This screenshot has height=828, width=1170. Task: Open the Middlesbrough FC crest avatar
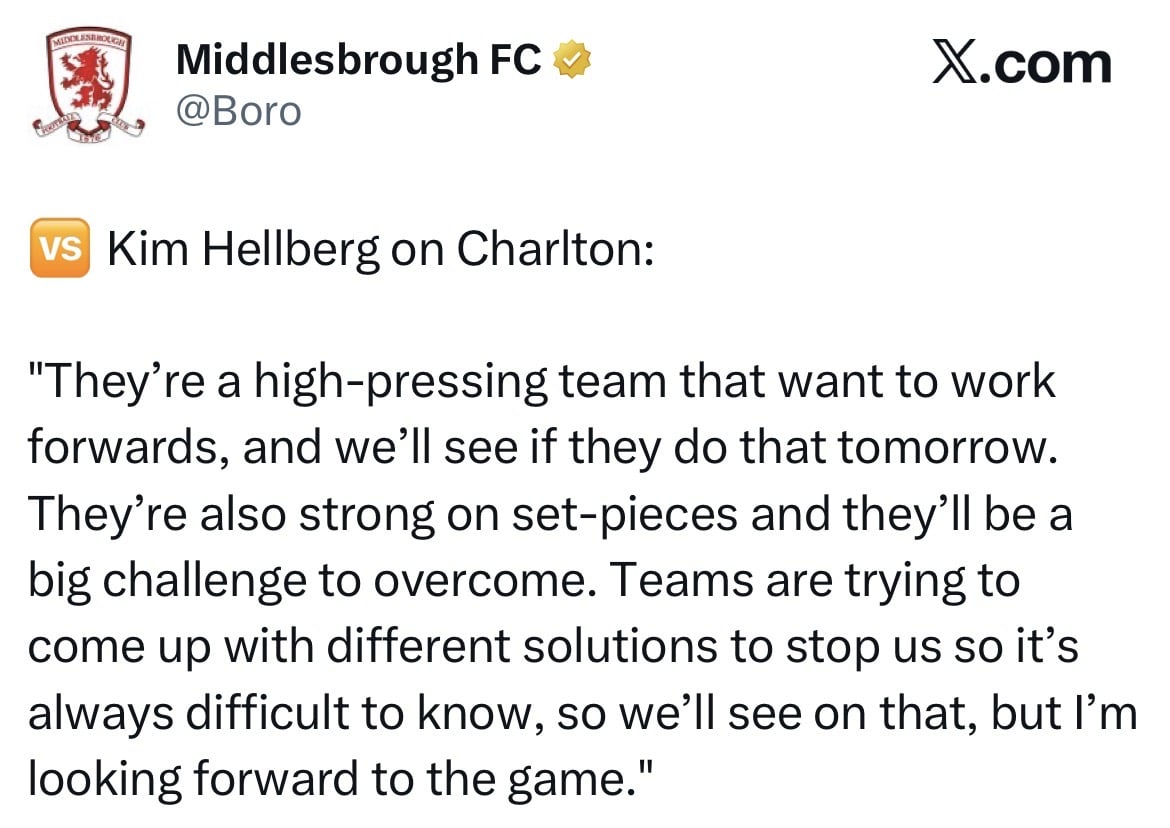88,86
